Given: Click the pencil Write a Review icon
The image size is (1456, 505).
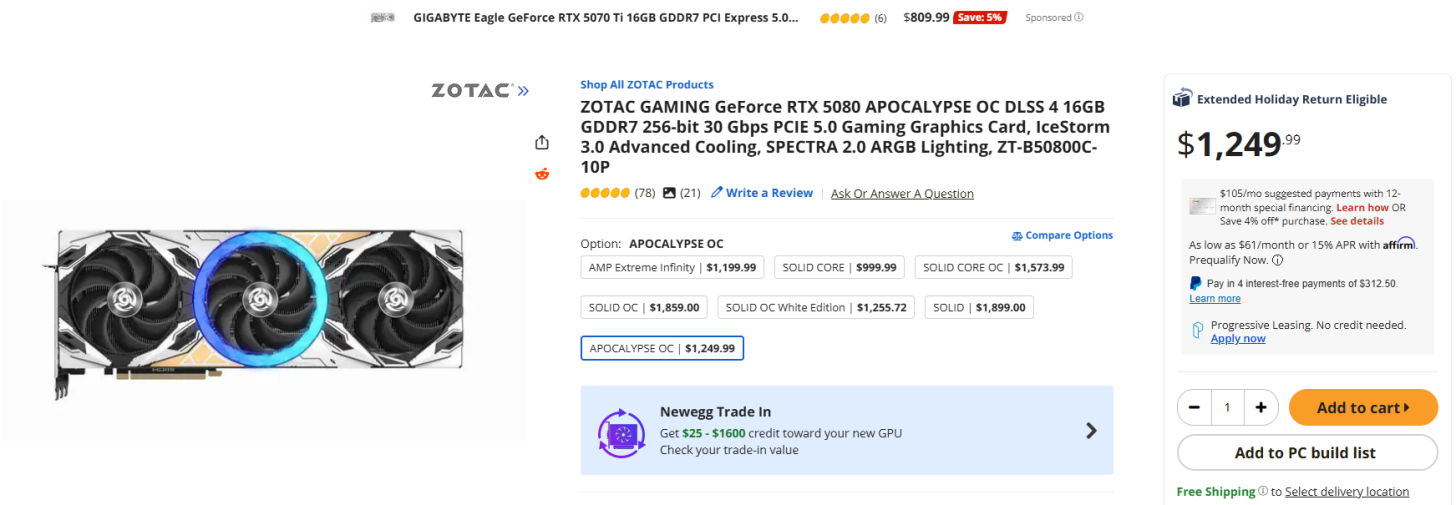Looking at the screenshot, I should (x=717, y=193).
